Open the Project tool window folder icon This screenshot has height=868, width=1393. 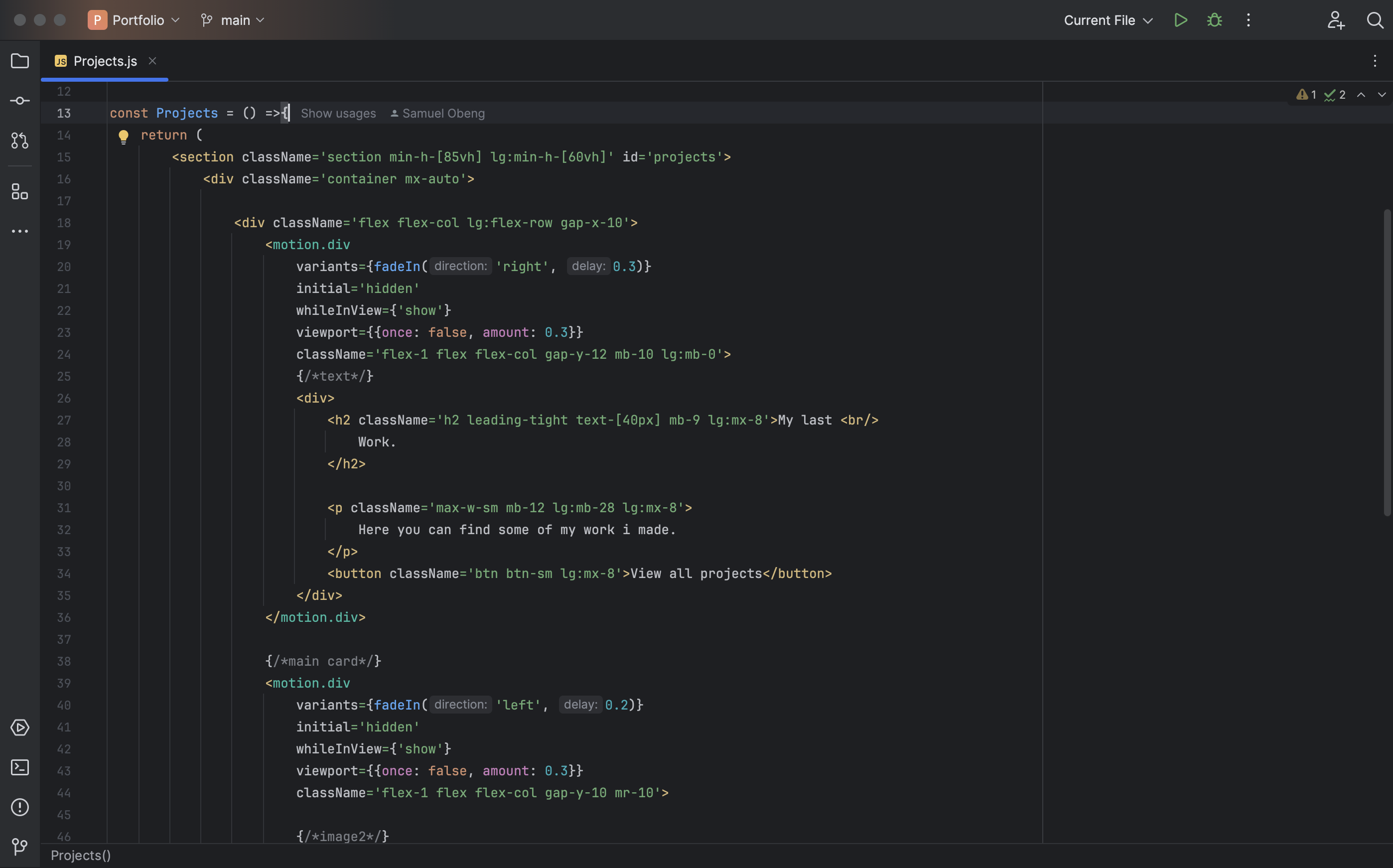[19, 61]
